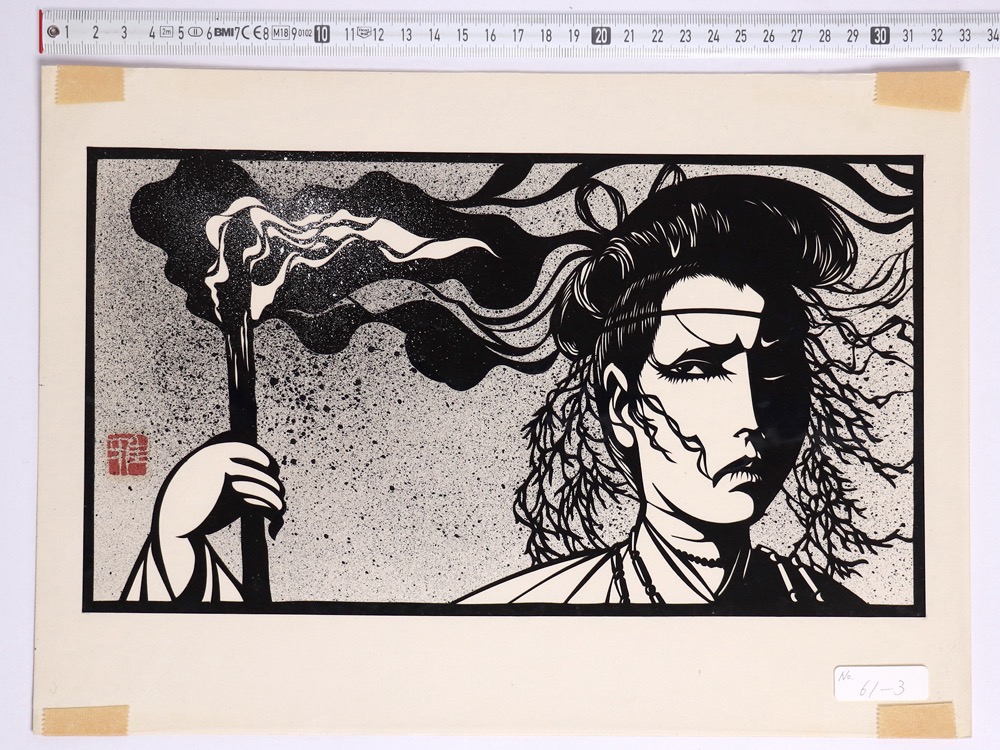Click the bottom-right masking tape piece

pos(916,719)
